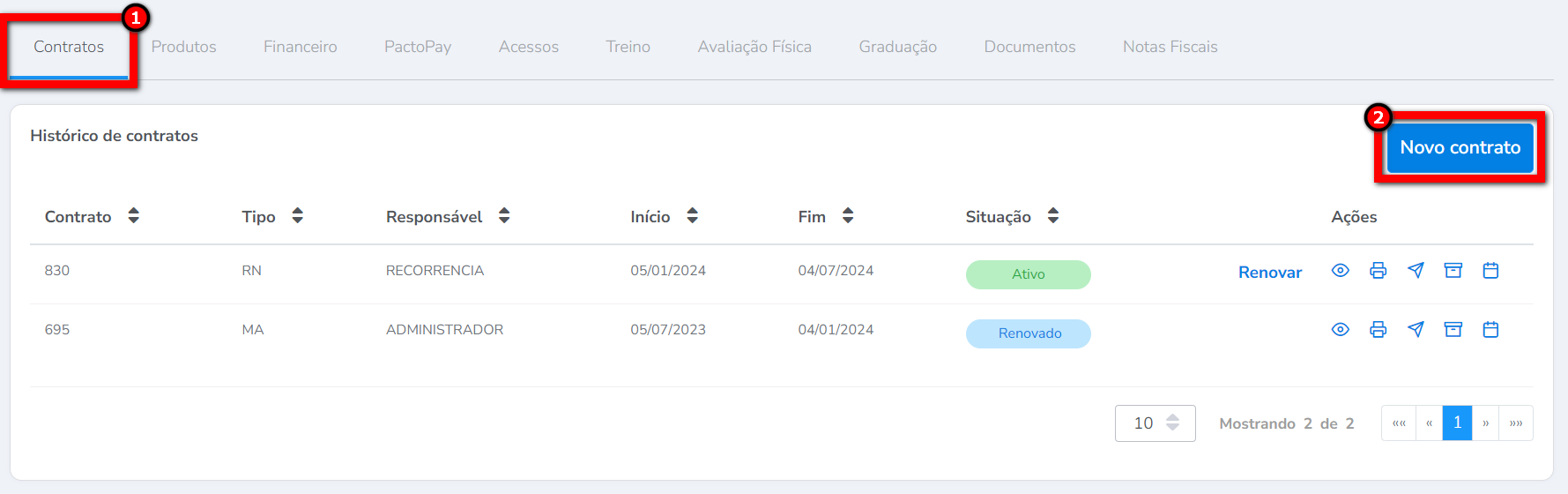This screenshot has height=494, width=1568.
Task: Click the archive box icon for contract 830
Action: 1453,271
